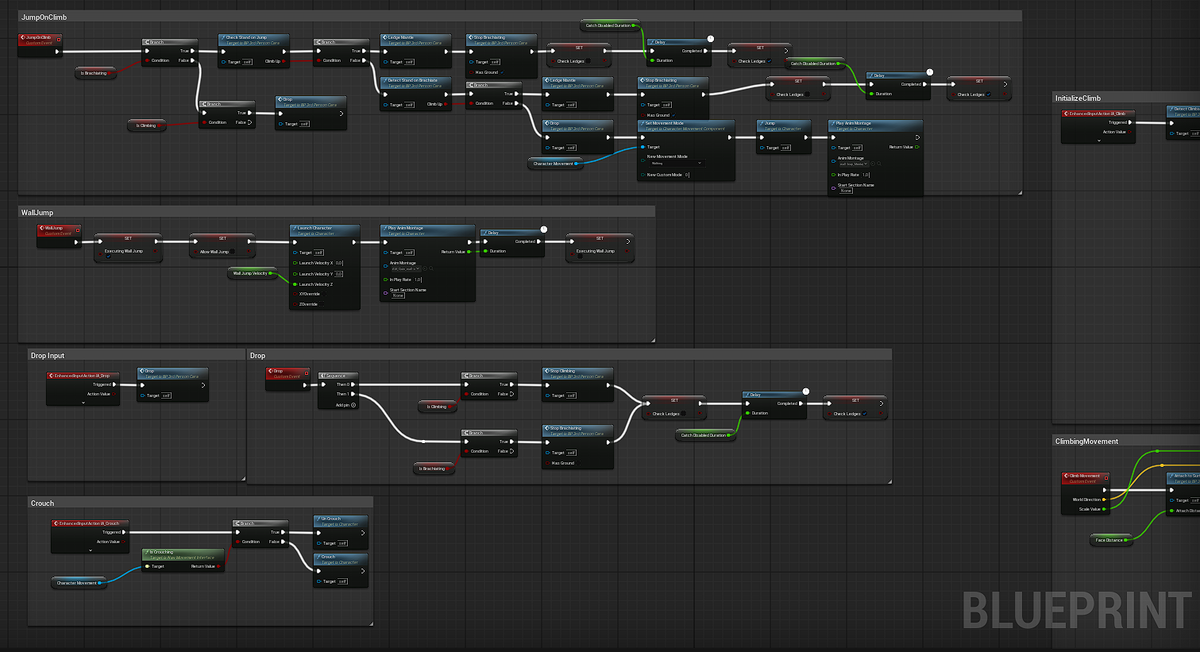Expand the EnhancedInputAction IA_Crouch node's extra pins
The image size is (1200, 652).
91,549
